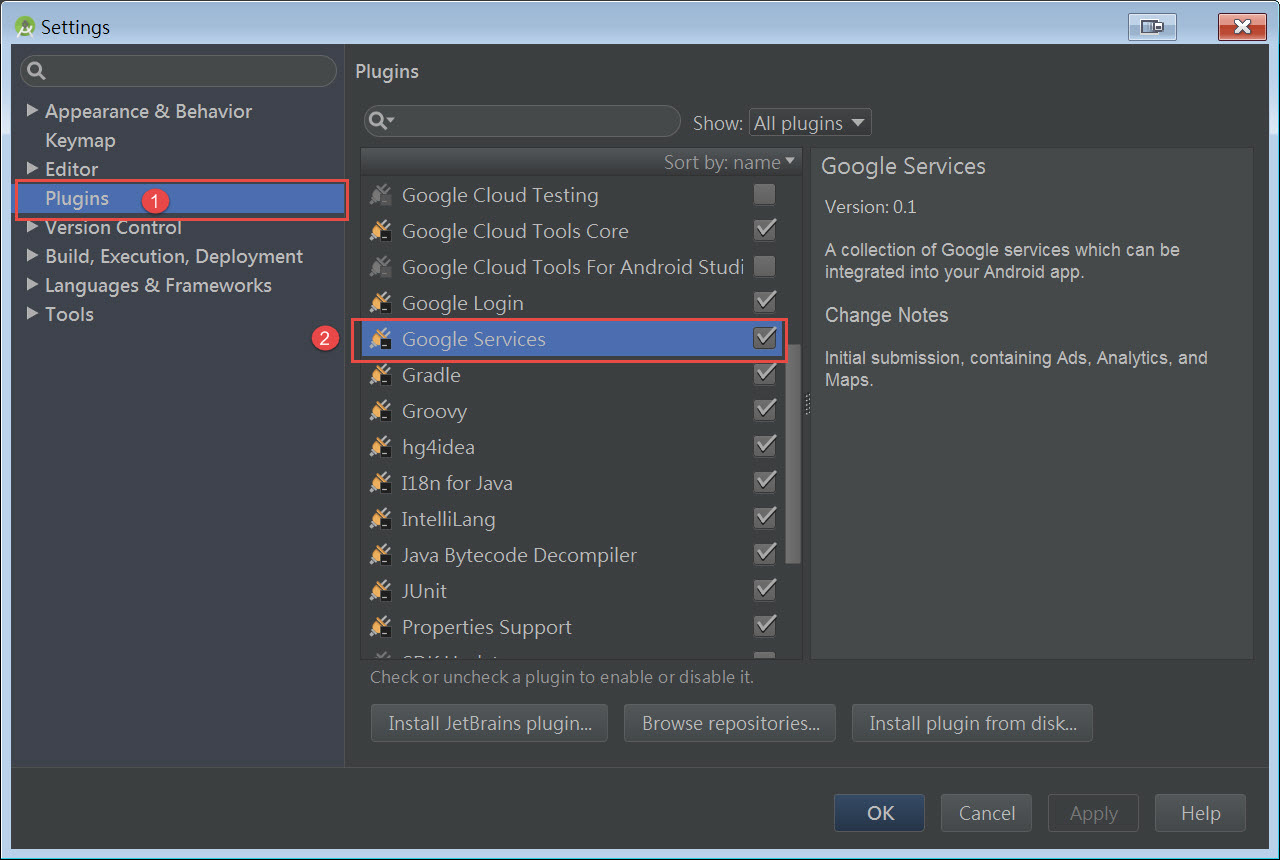The height and width of the screenshot is (860, 1280).
Task: Open the Sort by name dropdown
Action: (729, 162)
